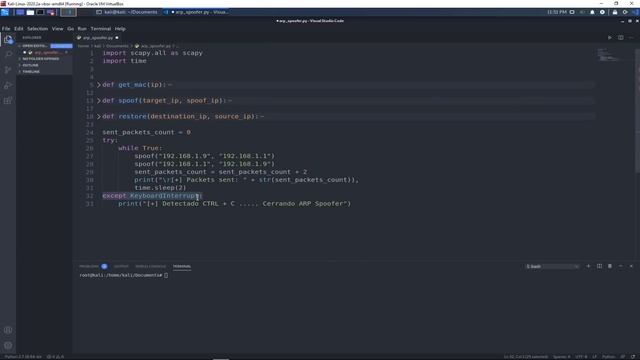The image size is (640, 360).
Task: Add a new terminal with plus icon
Action: (588, 266)
